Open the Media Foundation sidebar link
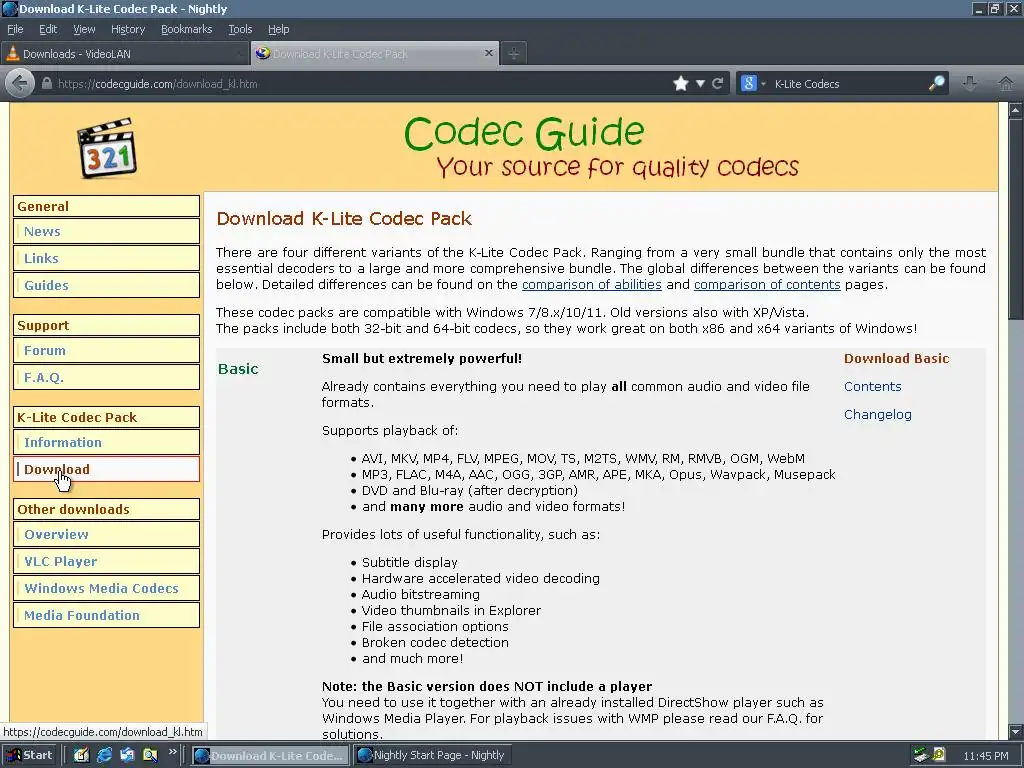1024x768 pixels. pos(106,615)
